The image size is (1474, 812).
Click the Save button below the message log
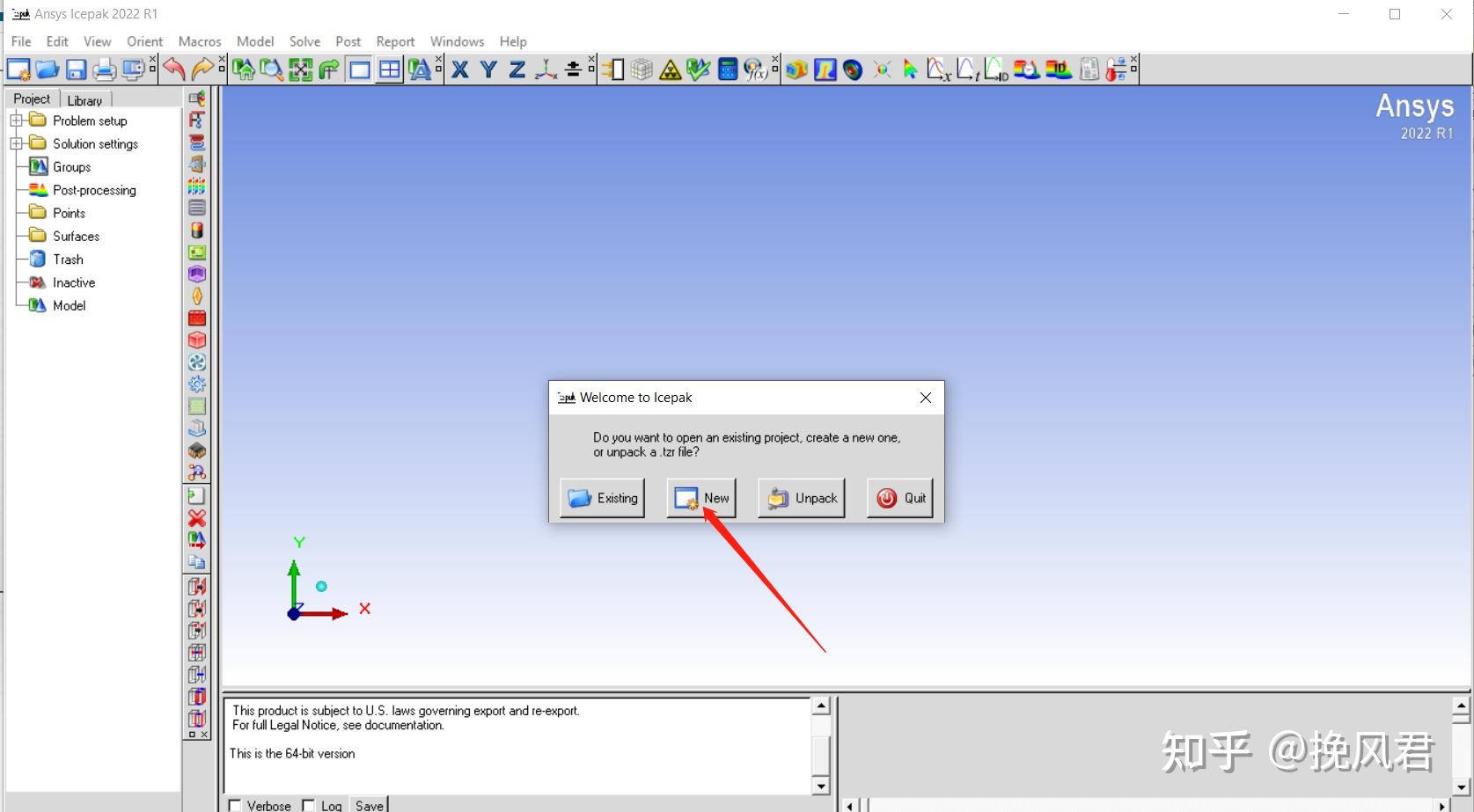tap(370, 805)
